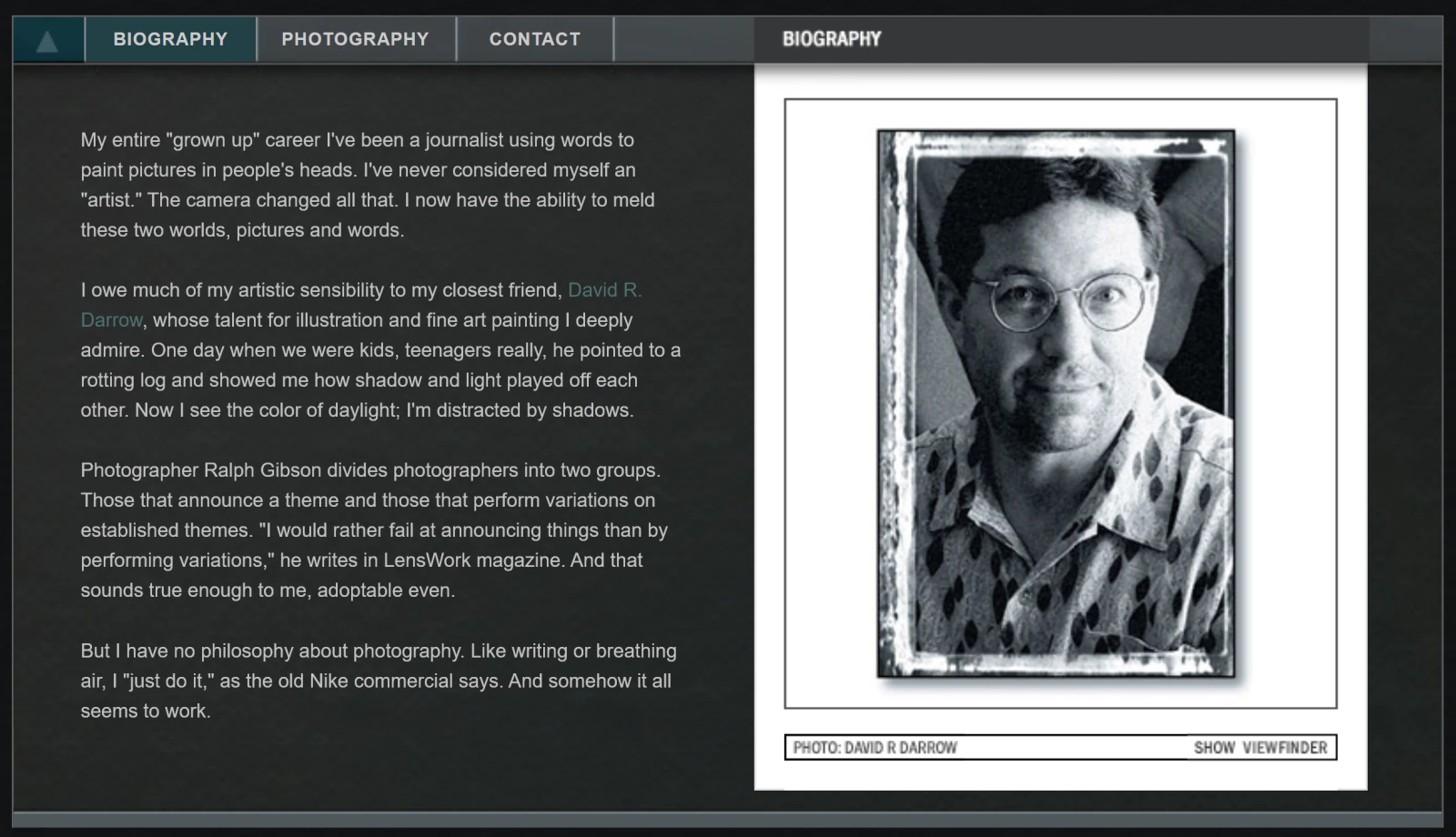Viewport: 1456px width, 837px height.
Task: Click the paragraph mentioning Nike commercial
Action: point(379,681)
